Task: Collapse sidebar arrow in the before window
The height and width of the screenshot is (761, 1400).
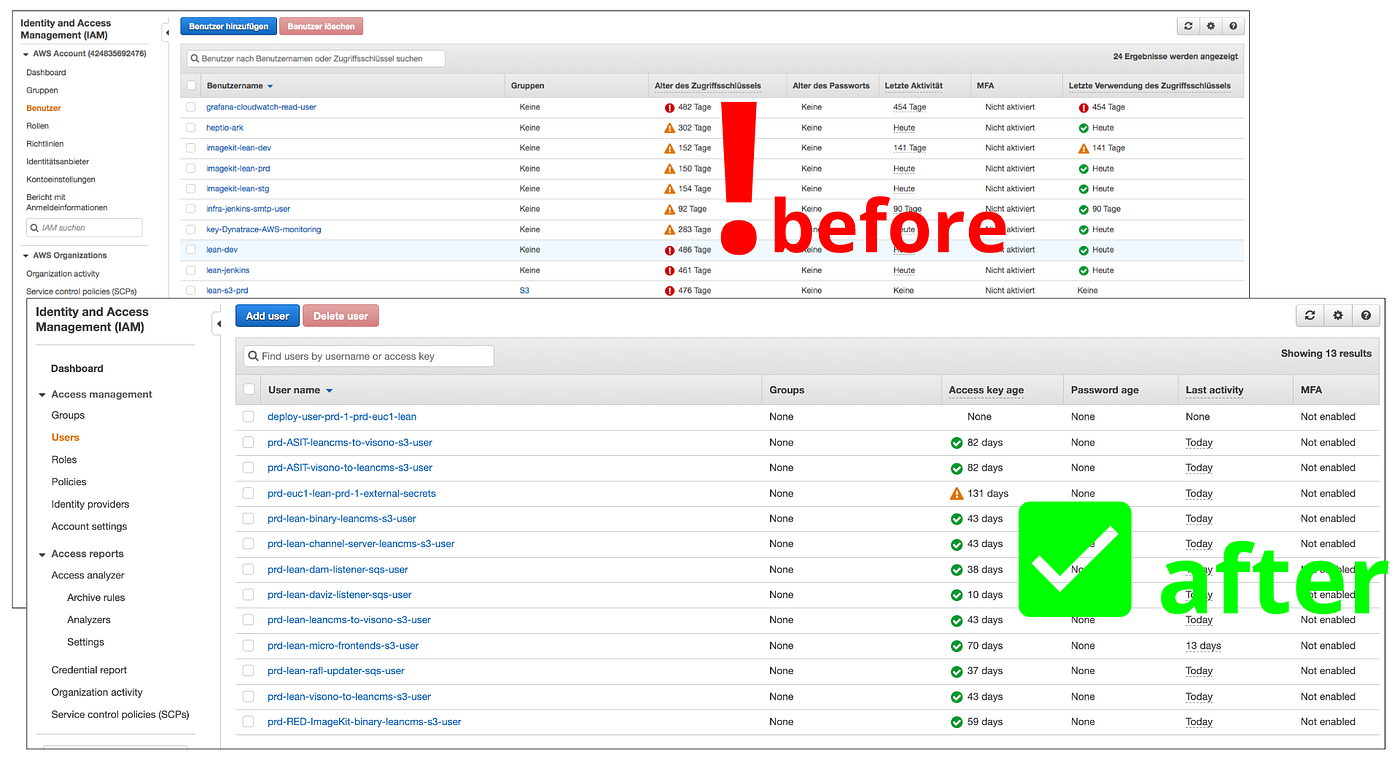Action: tap(167, 32)
